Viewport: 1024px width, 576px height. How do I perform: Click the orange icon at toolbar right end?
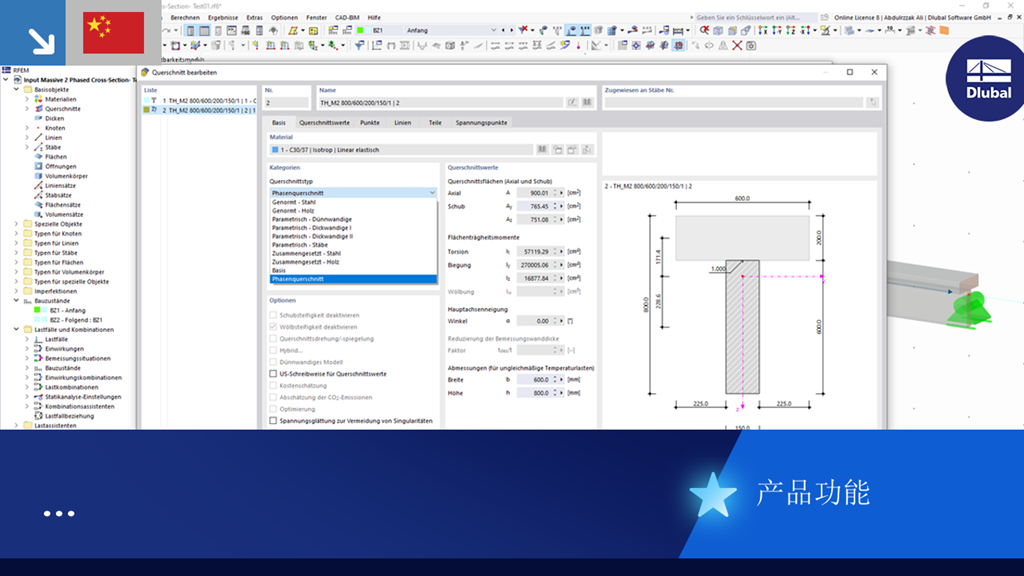click(944, 30)
